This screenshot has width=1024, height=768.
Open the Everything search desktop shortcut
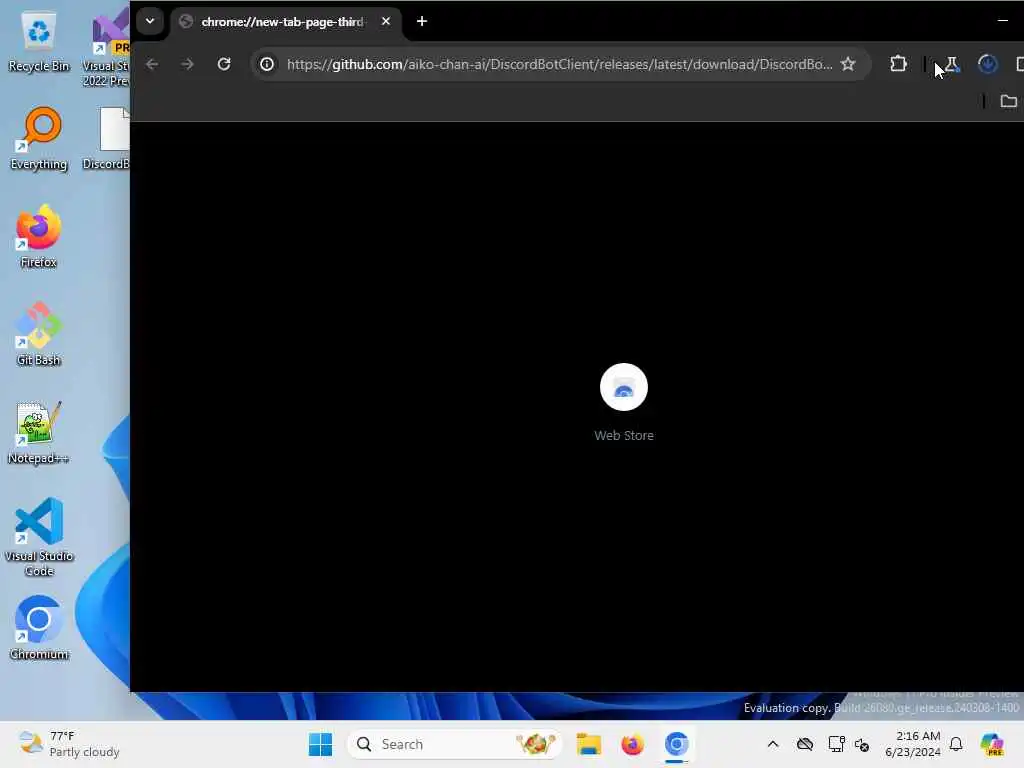(x=39, y=138)
